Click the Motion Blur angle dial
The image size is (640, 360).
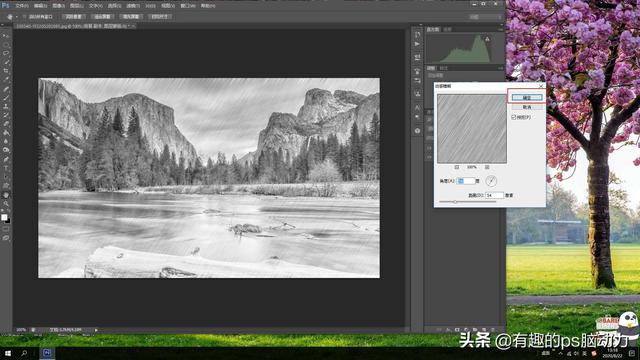point(491,181)
